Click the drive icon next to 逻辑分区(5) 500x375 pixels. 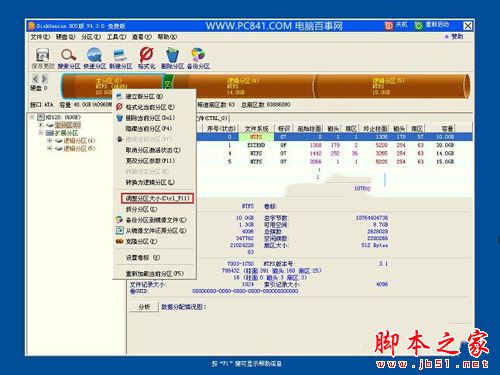click(59, 149)
